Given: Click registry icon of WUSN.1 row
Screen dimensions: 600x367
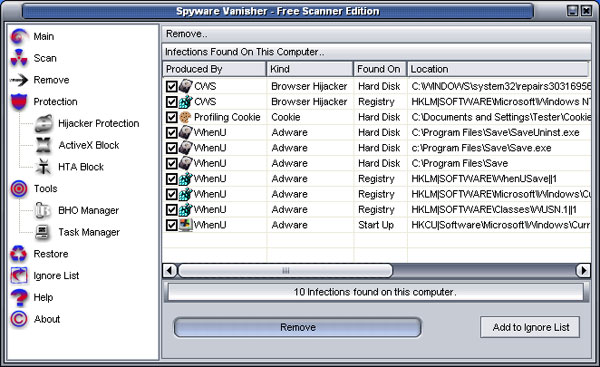Looking at the screenshot, I should pos(186,209).
